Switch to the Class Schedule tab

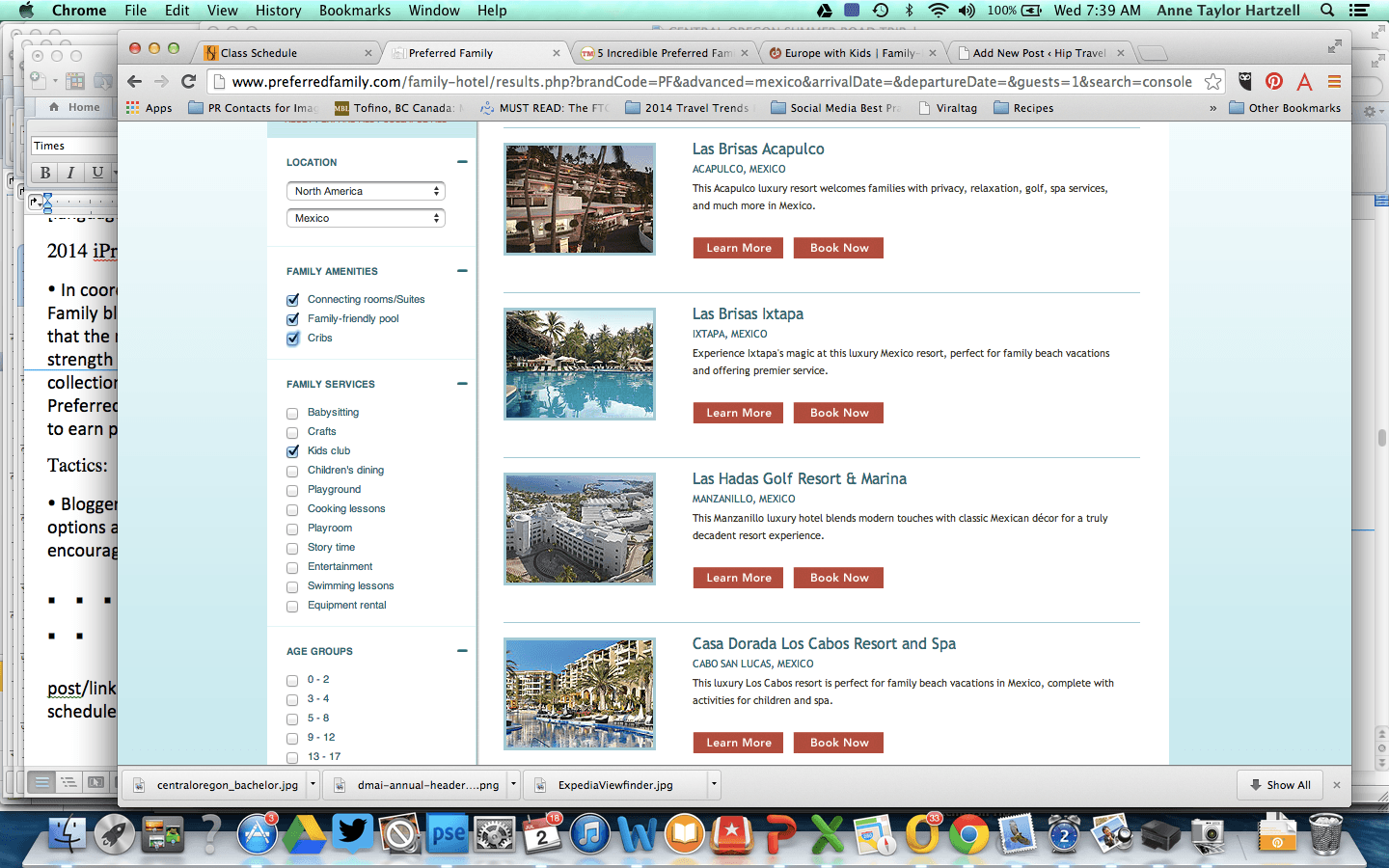288,53
